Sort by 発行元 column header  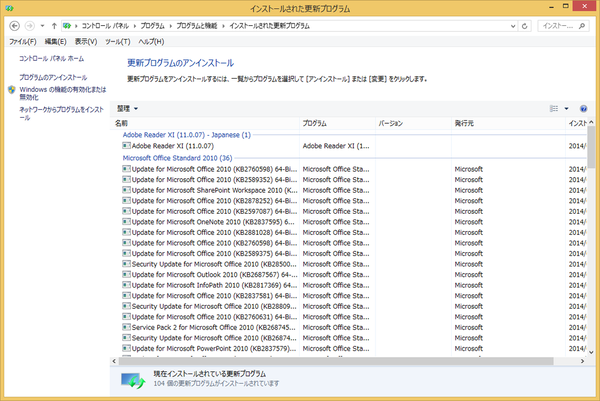tap(508, 123)
